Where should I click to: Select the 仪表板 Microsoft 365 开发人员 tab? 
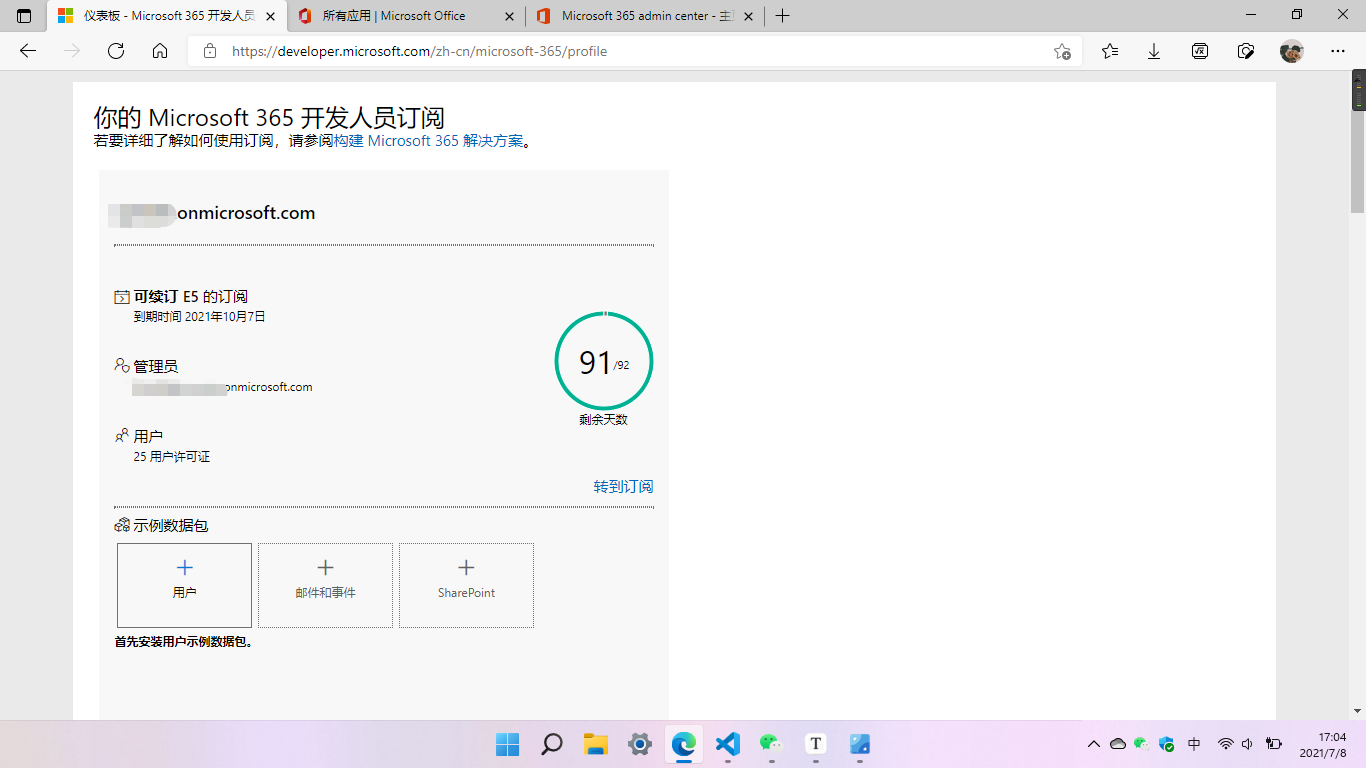(167, 16)
